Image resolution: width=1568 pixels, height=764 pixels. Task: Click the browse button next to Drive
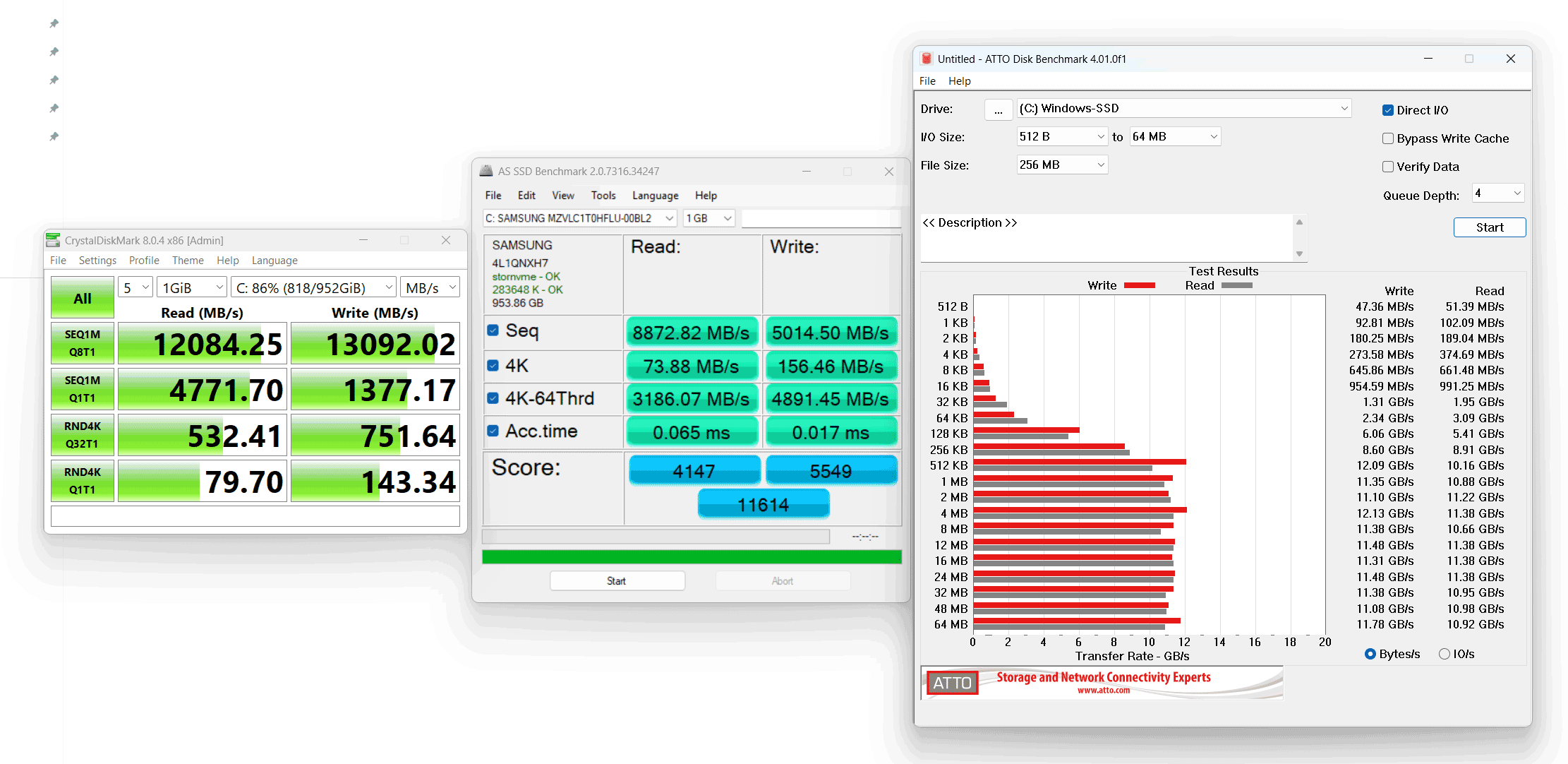pos(999,110)
